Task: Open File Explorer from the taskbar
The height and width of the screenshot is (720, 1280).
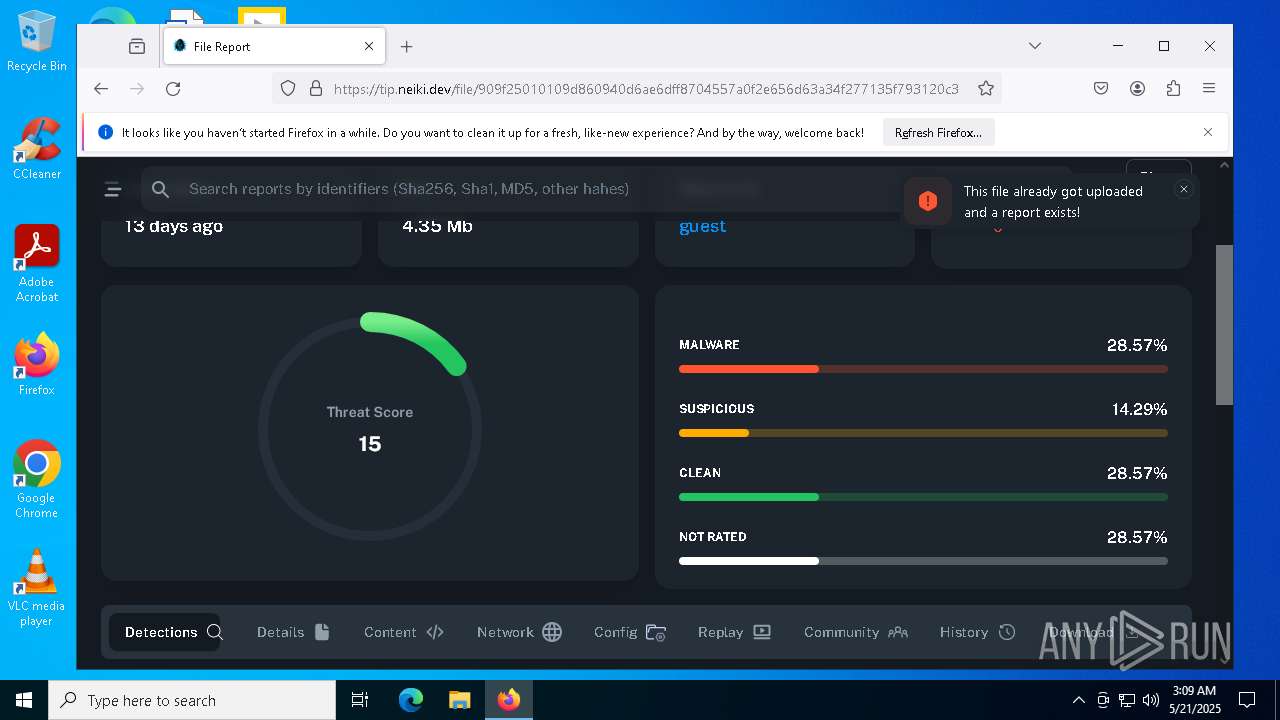Action: 459,700
